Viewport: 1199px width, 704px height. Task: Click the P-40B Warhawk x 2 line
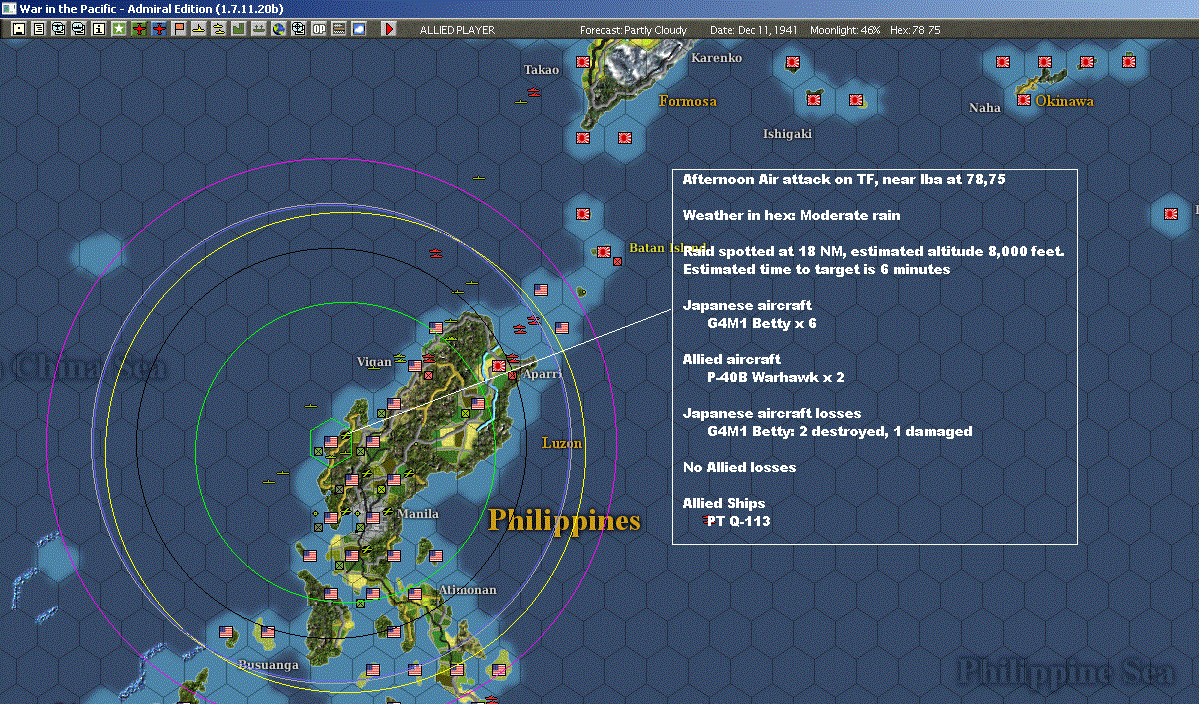pyautogui.click(x=775, y=377)
